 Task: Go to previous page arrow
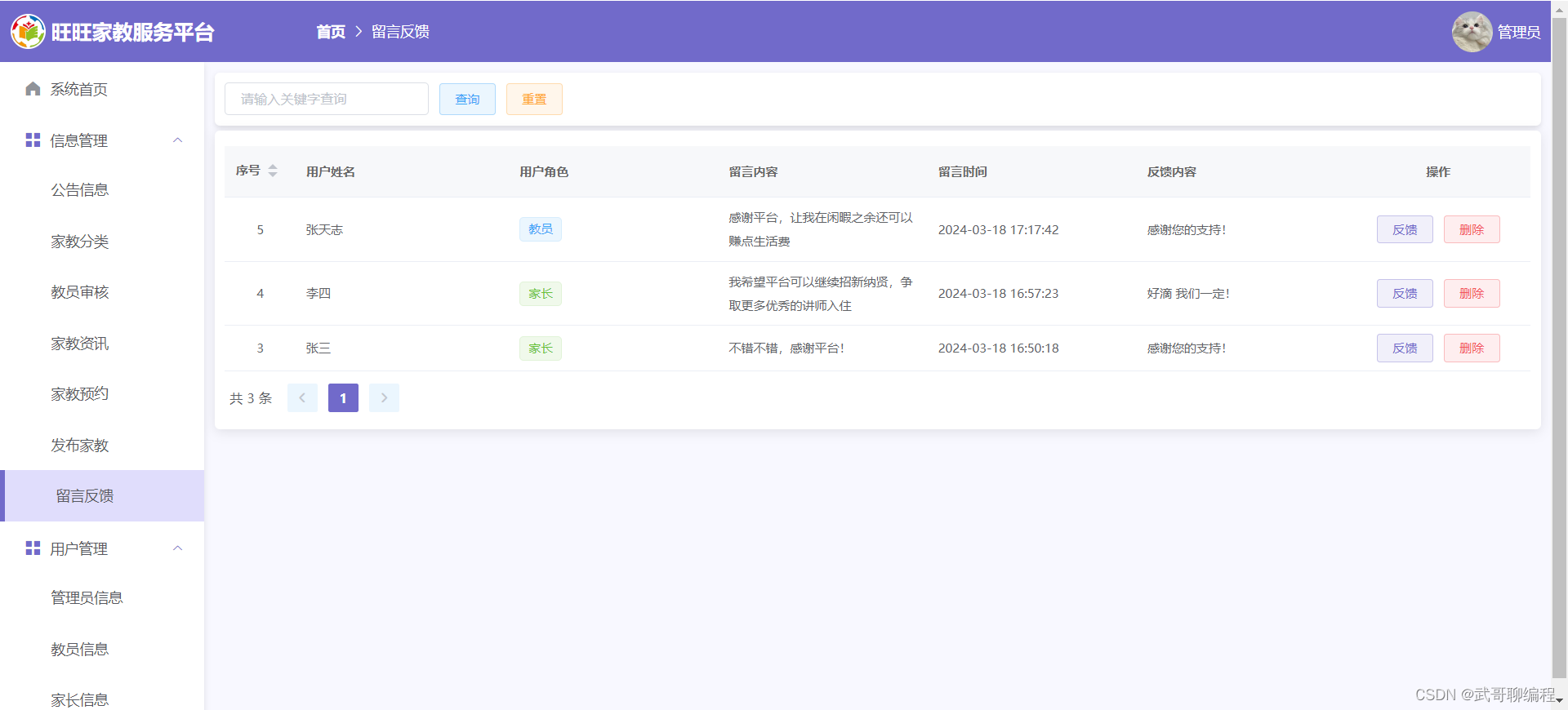click(302, 398)
